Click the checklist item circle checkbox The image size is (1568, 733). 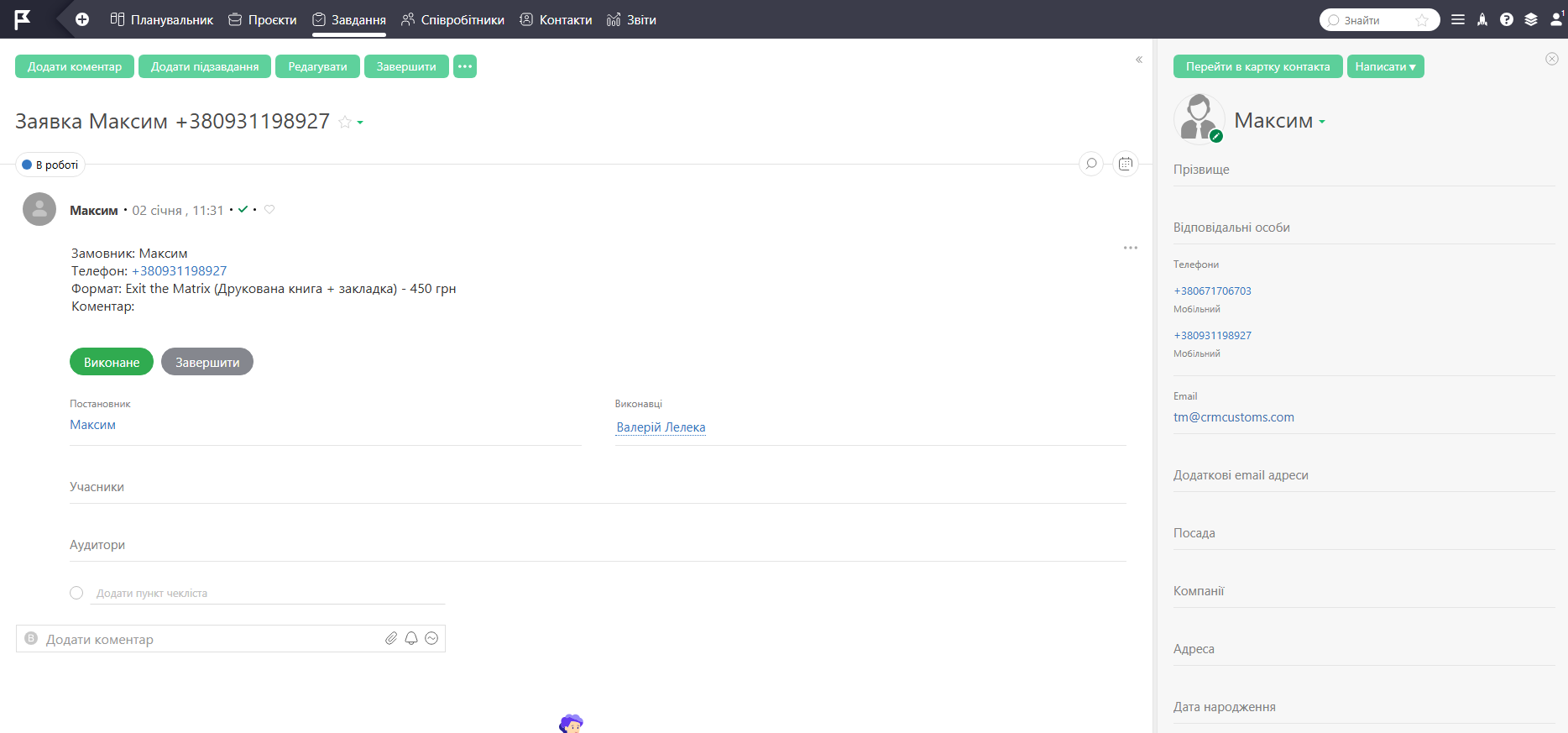point(76,593)
